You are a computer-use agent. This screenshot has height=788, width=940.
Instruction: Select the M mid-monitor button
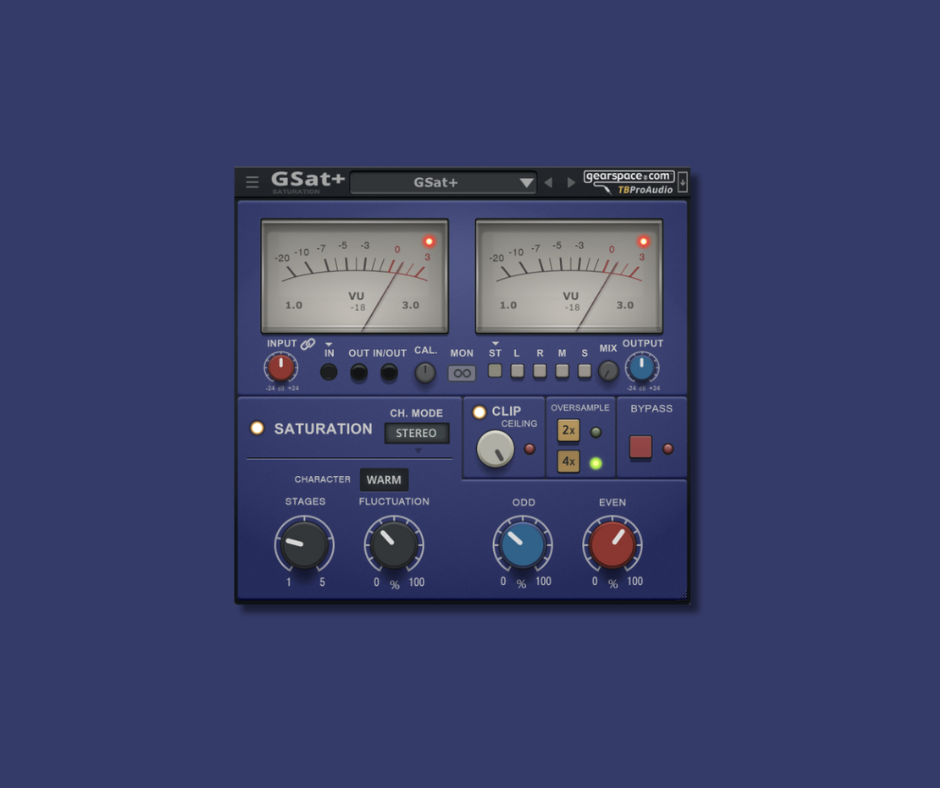point(560,370)
